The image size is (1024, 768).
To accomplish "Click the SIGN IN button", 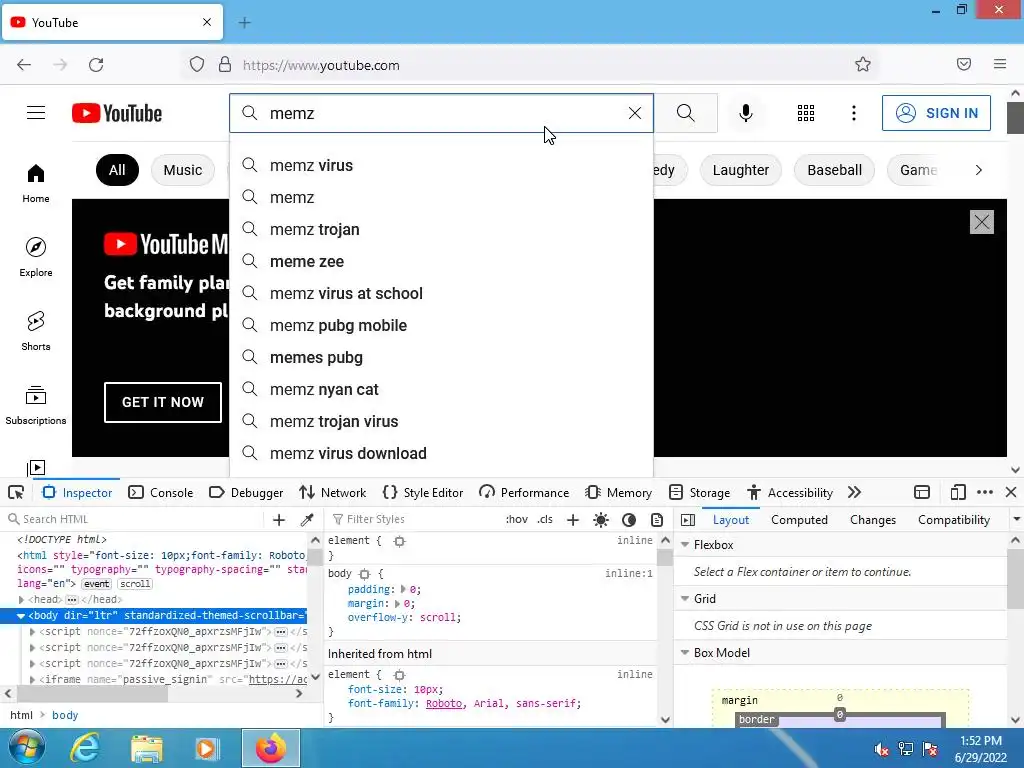I will pyautogui.click(x=936, y=113).
